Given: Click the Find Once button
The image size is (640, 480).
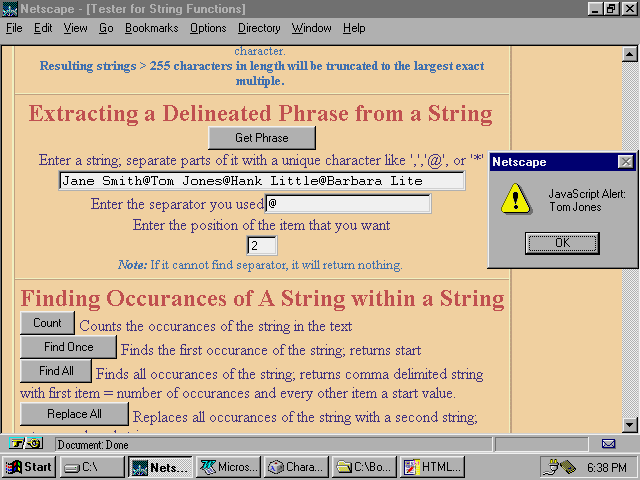Looking at the screenshot, I should [x=68, y=347].
